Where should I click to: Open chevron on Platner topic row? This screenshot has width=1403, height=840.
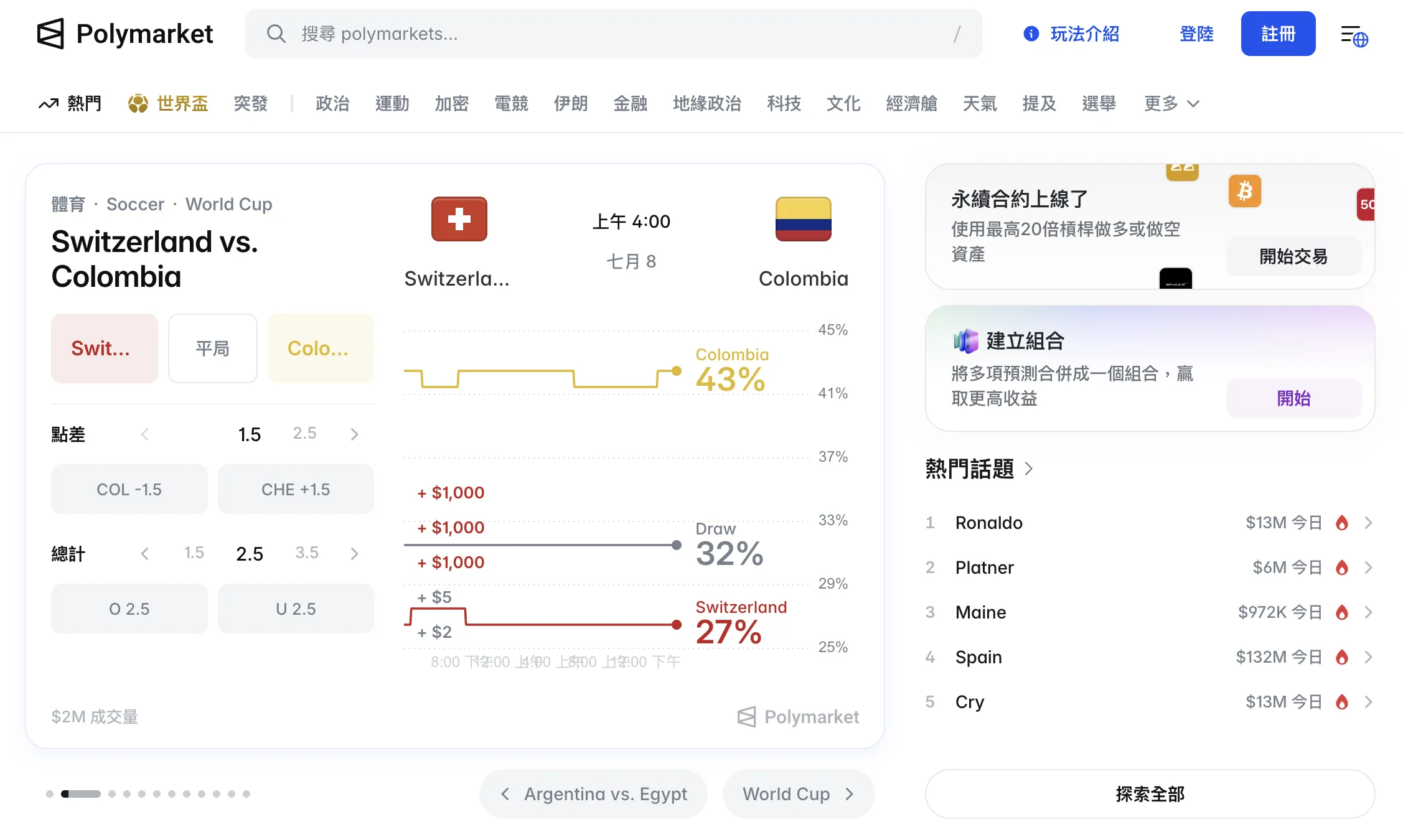(1368, 567)
